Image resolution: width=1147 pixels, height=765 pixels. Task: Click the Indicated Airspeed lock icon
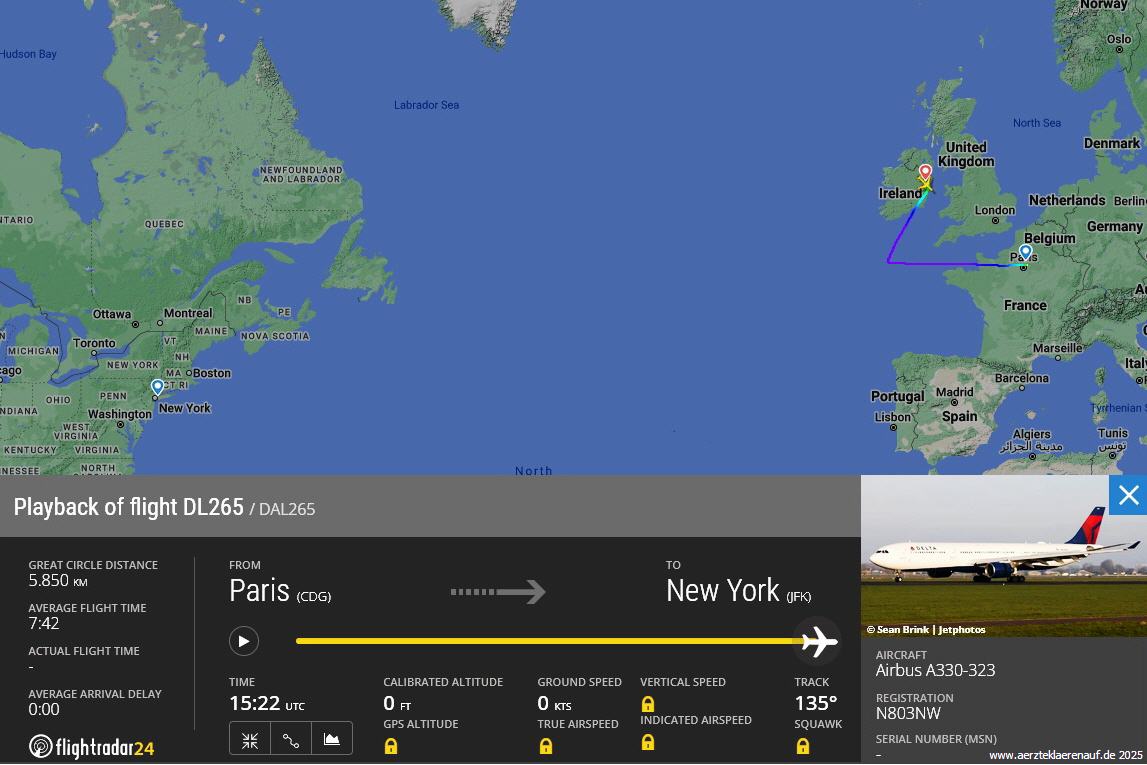point(647,742)
